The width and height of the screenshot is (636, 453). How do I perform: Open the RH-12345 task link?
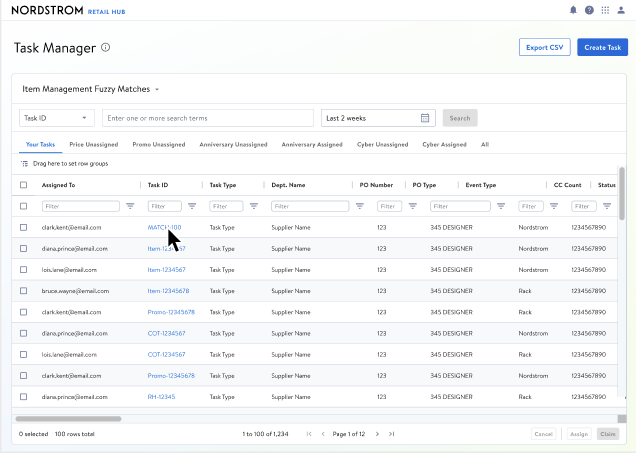pyautogui.click(x=161, y=397)
